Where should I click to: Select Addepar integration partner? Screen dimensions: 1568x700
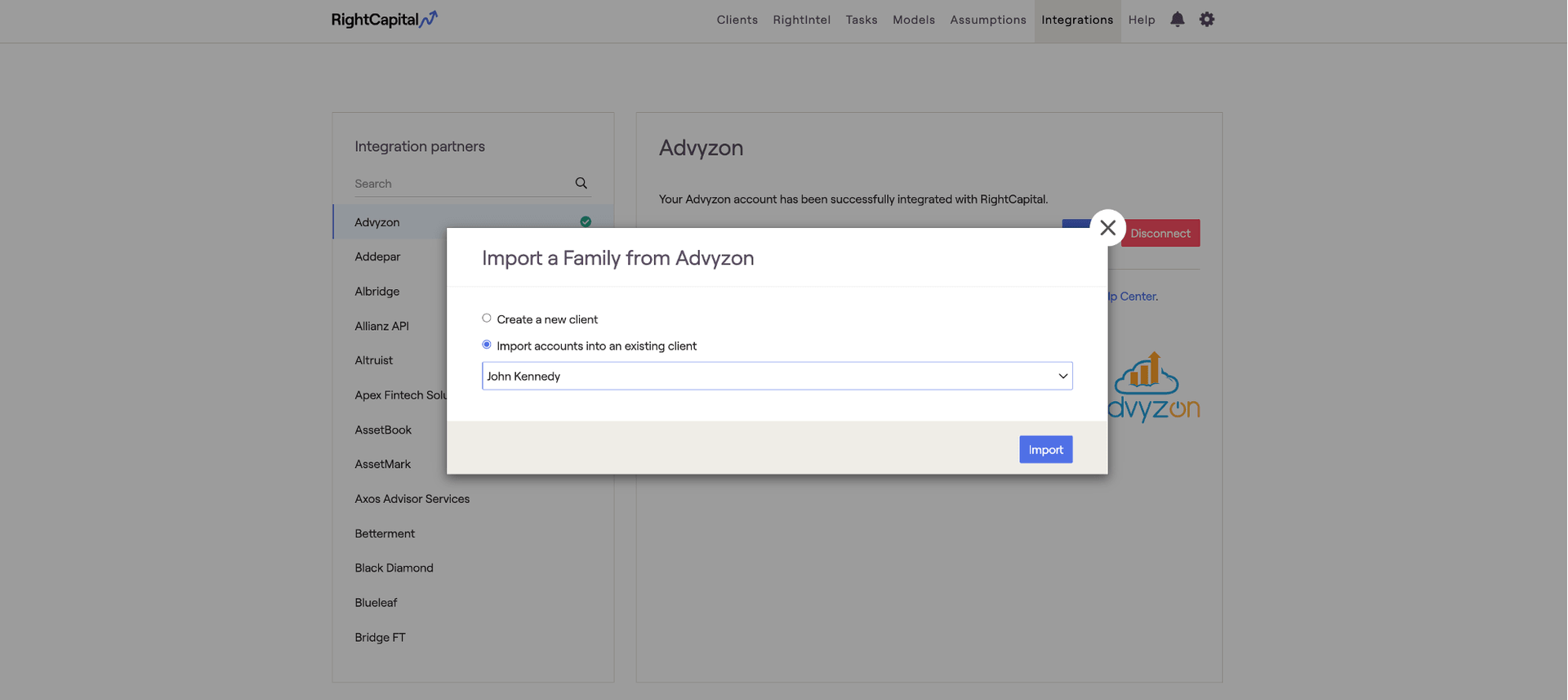click(377, 256)
